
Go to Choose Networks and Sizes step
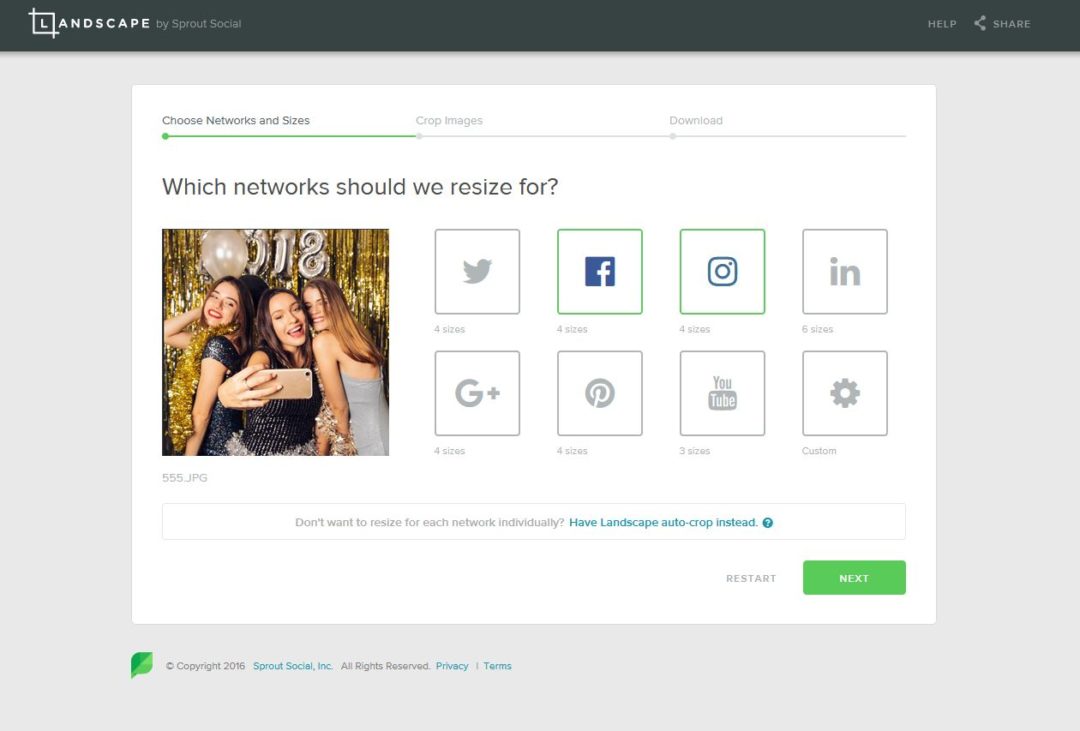236,121
